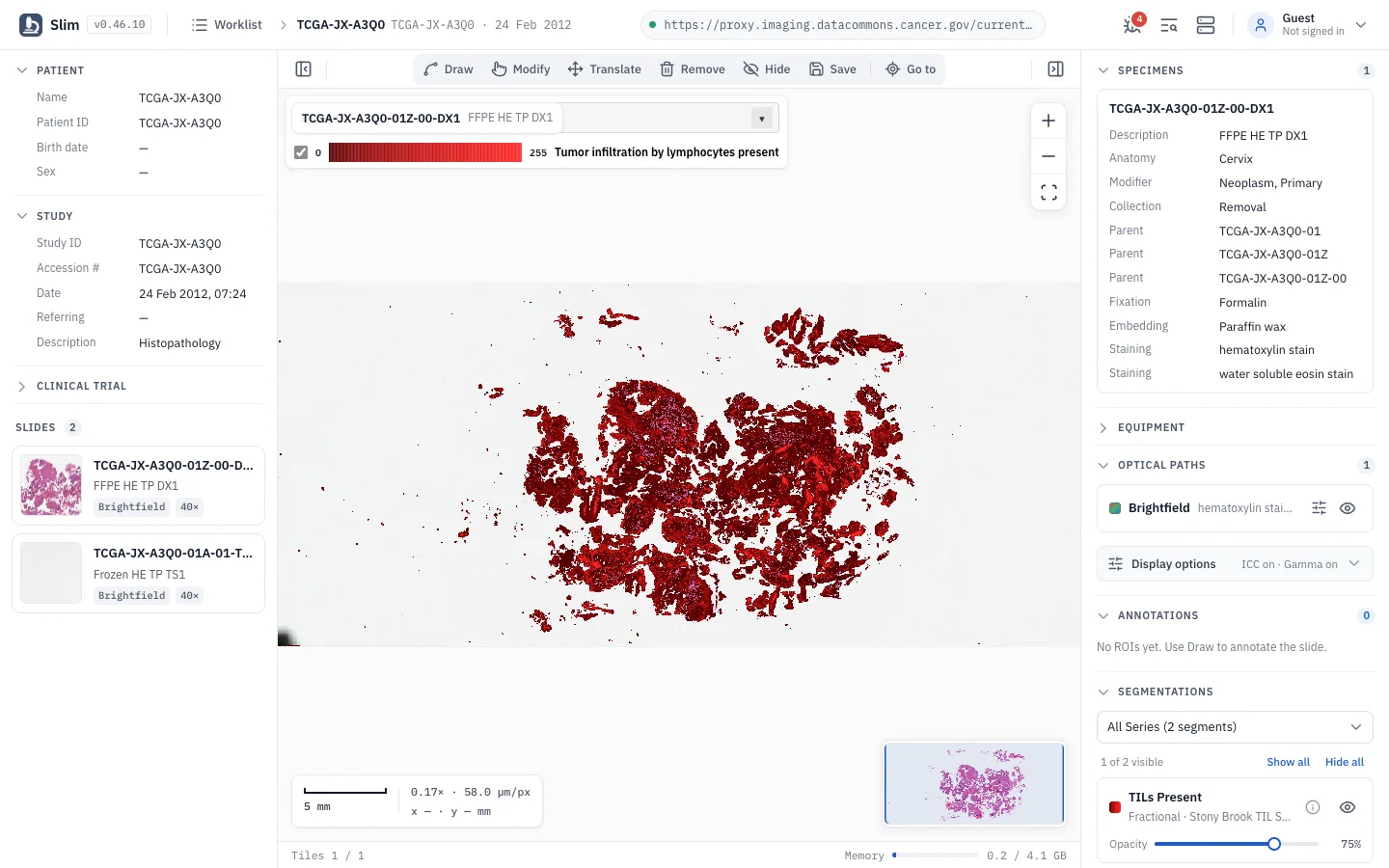Screen dimensions: 1389x868
Task: Fit slide to view with fullscreen icon
Action: click(1049, 192)
